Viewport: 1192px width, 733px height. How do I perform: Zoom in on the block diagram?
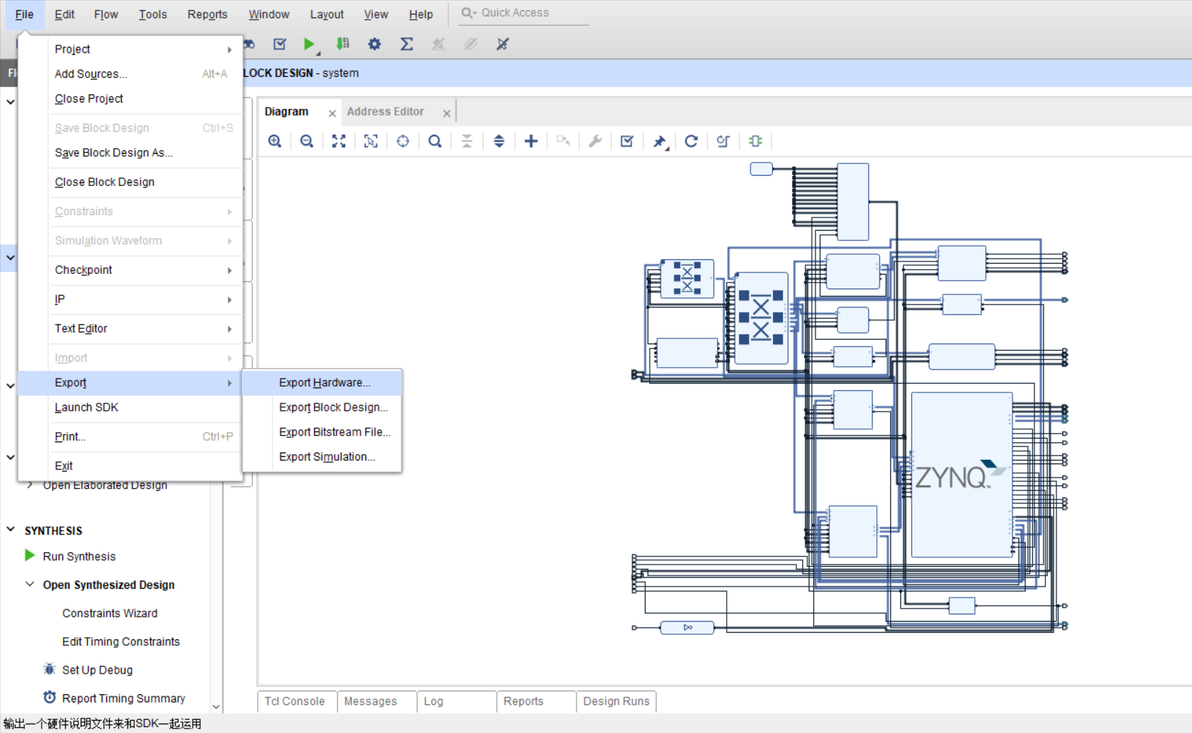point(275,141)
